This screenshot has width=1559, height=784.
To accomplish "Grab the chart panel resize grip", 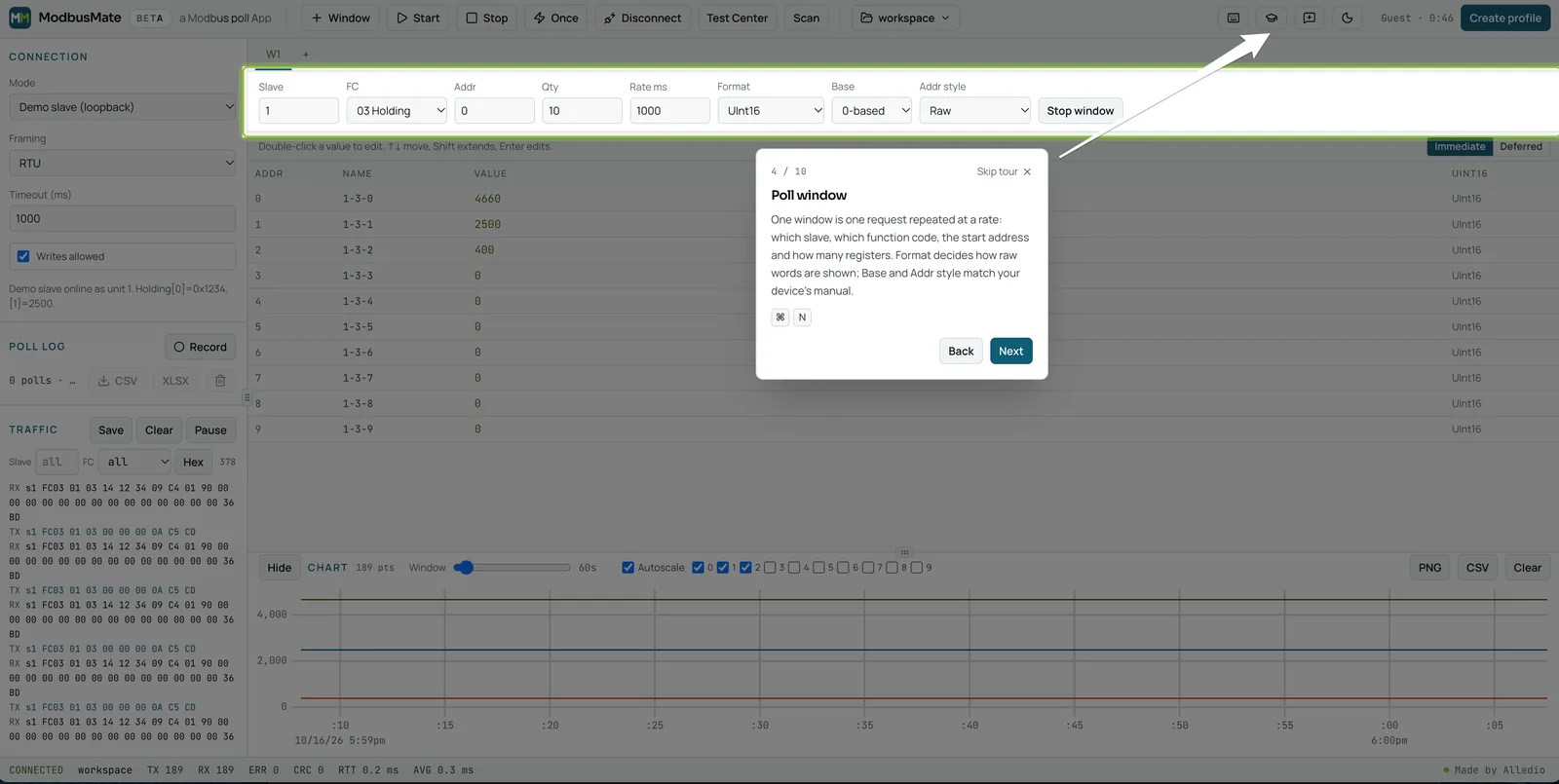I will point(904,552).
